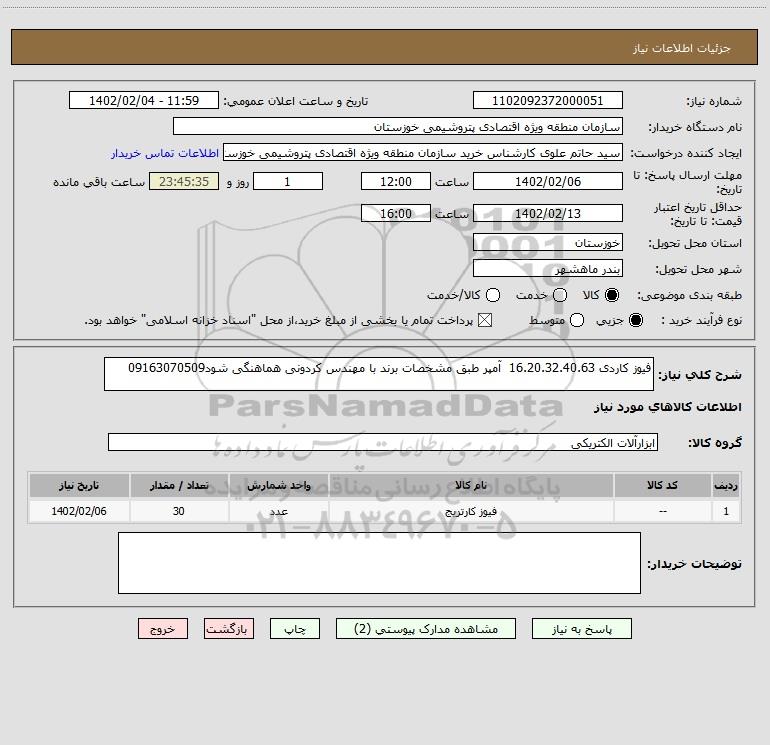Click the remaining days field showing 1

pyautogui.click(x=288, y=181)
